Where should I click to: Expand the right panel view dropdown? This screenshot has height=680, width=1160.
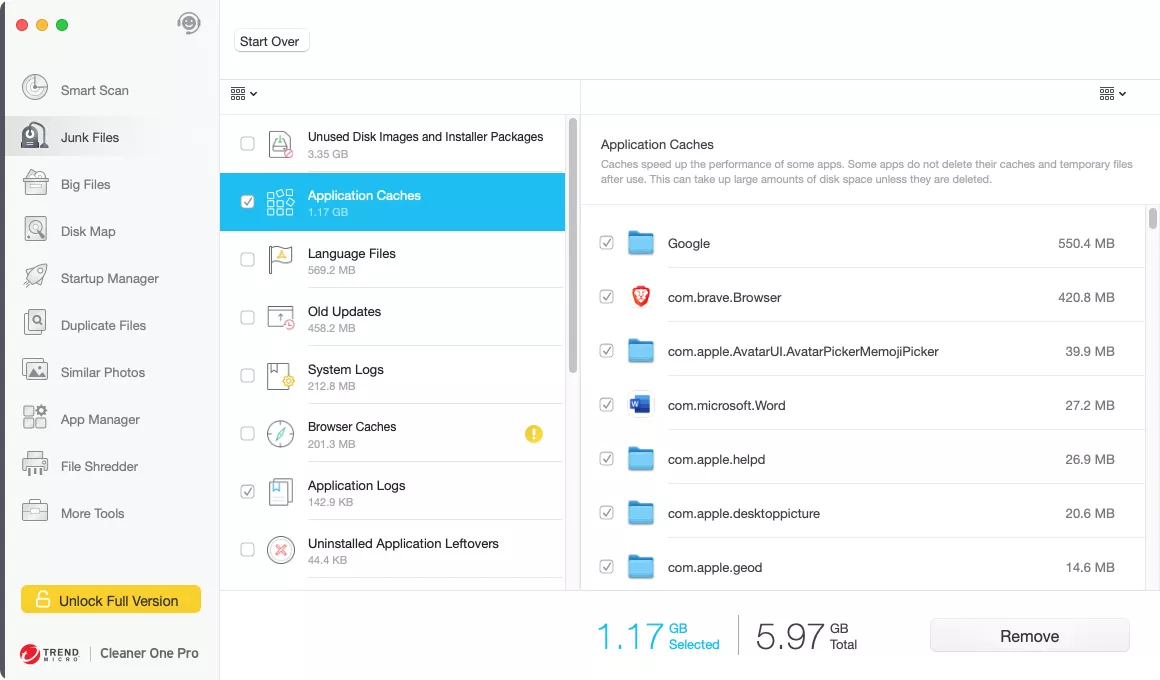tap(1112, 94)
